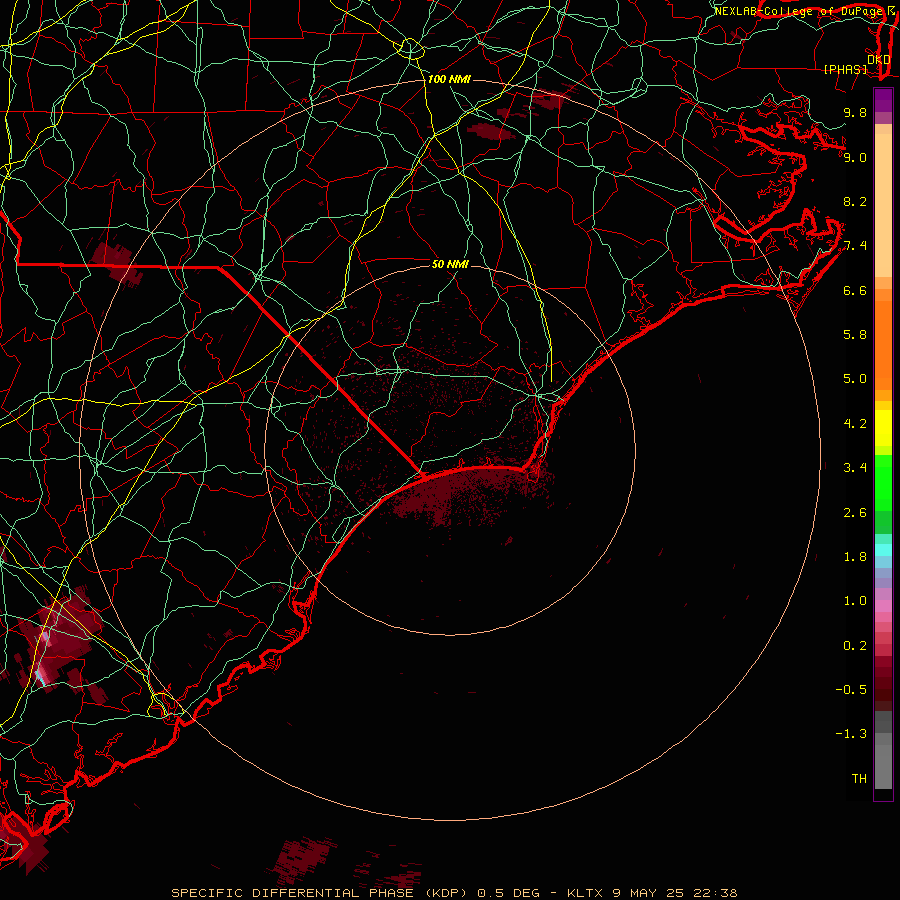Pick the cyan band on the color bar

coord(883,550)
